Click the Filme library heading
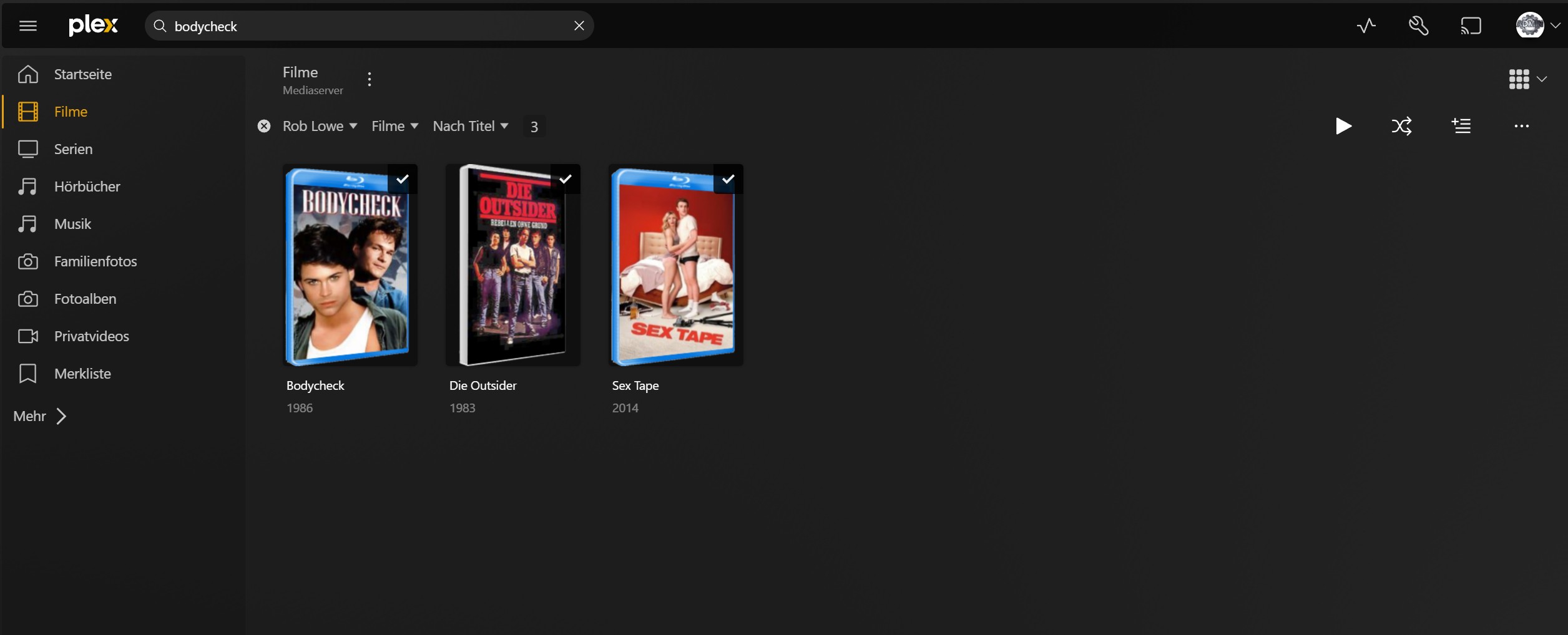This screenshot has width=1568, height=635. (x=300, y=72)
